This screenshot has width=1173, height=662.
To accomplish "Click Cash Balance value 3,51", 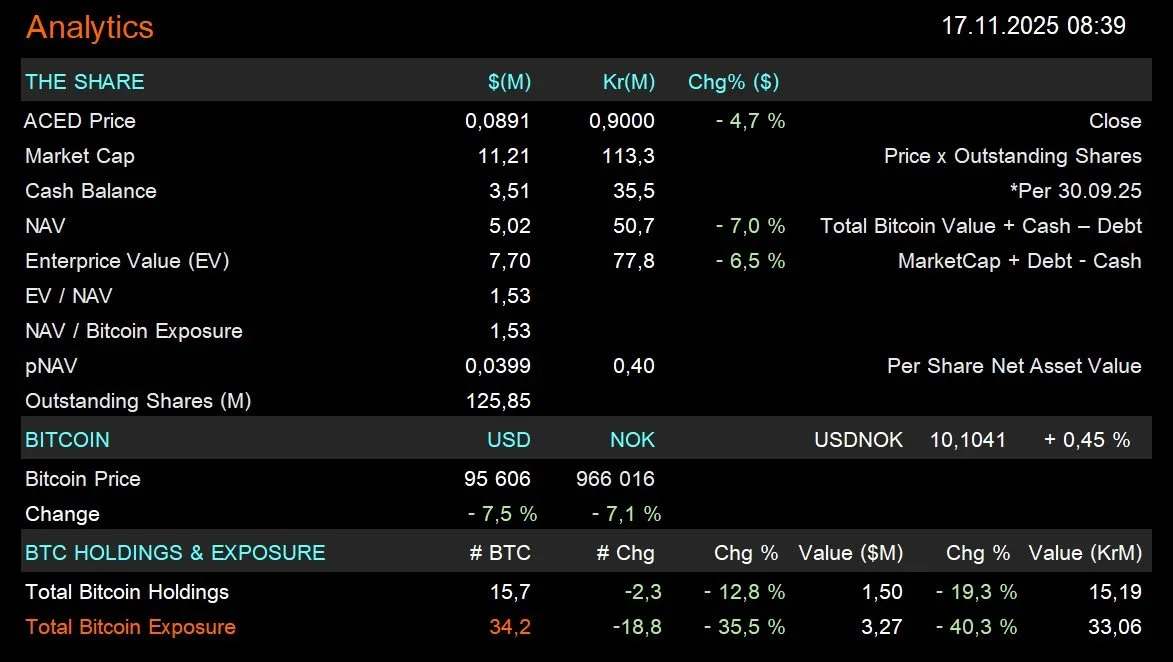I will click(x=509, y=191).
